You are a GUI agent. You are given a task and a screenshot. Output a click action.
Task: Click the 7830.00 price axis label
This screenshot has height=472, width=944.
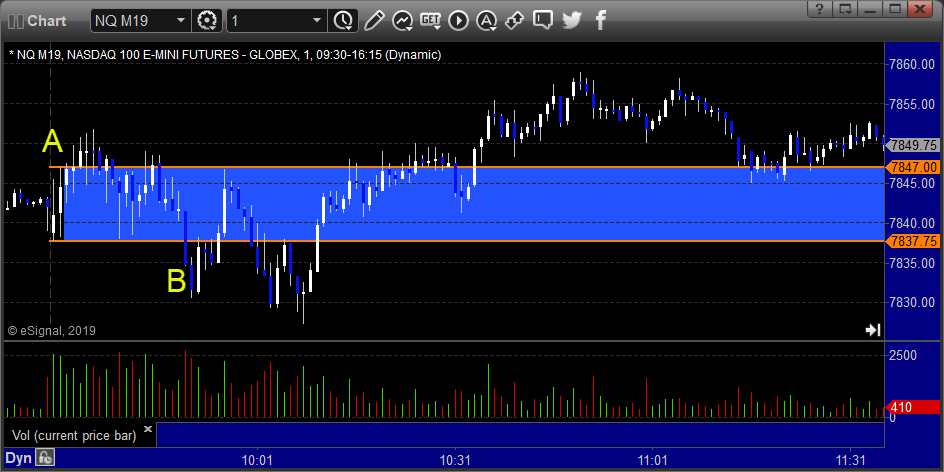point(913,303)
